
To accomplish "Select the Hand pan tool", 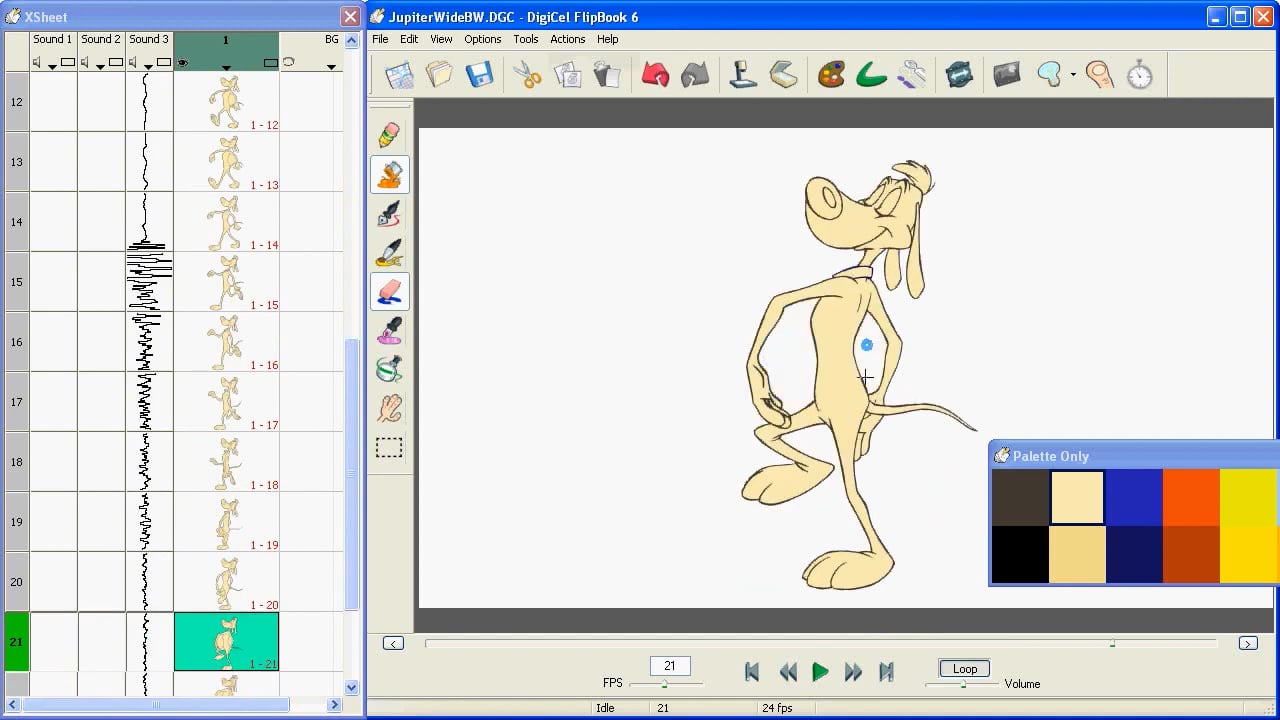I will [390, 408].
